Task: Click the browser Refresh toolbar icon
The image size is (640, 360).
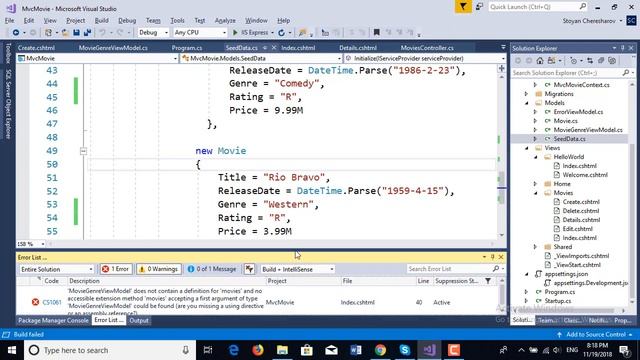Action: pos(281,32)
